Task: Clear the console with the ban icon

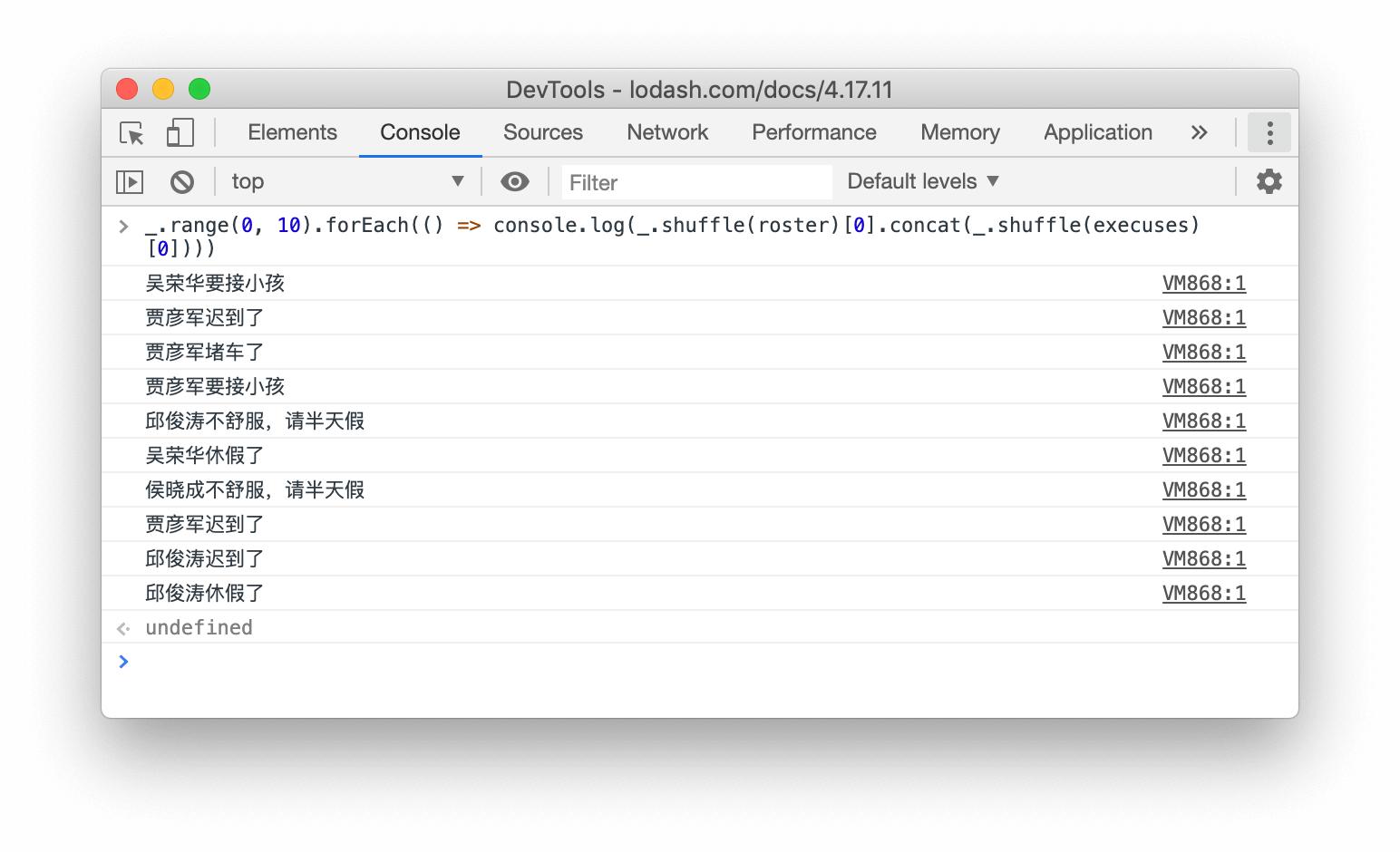Action: [x=182, y=182]
